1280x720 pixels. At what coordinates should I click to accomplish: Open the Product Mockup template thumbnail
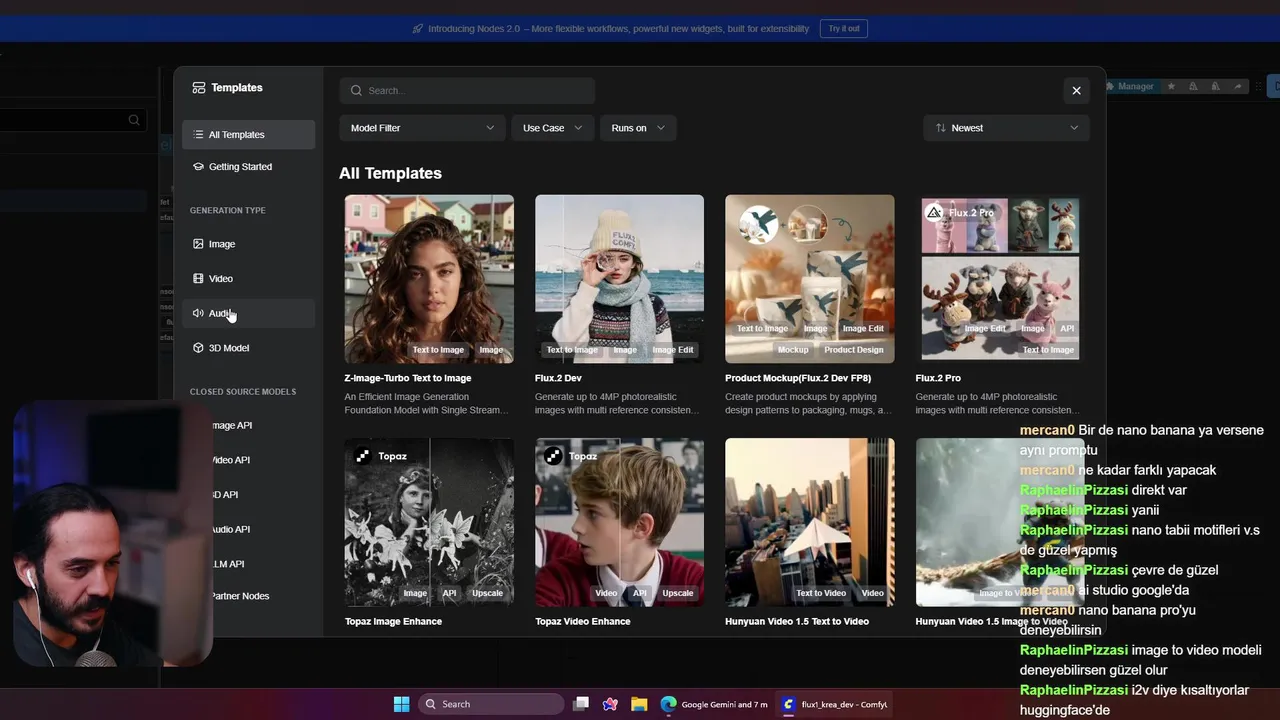coord(810,279)
